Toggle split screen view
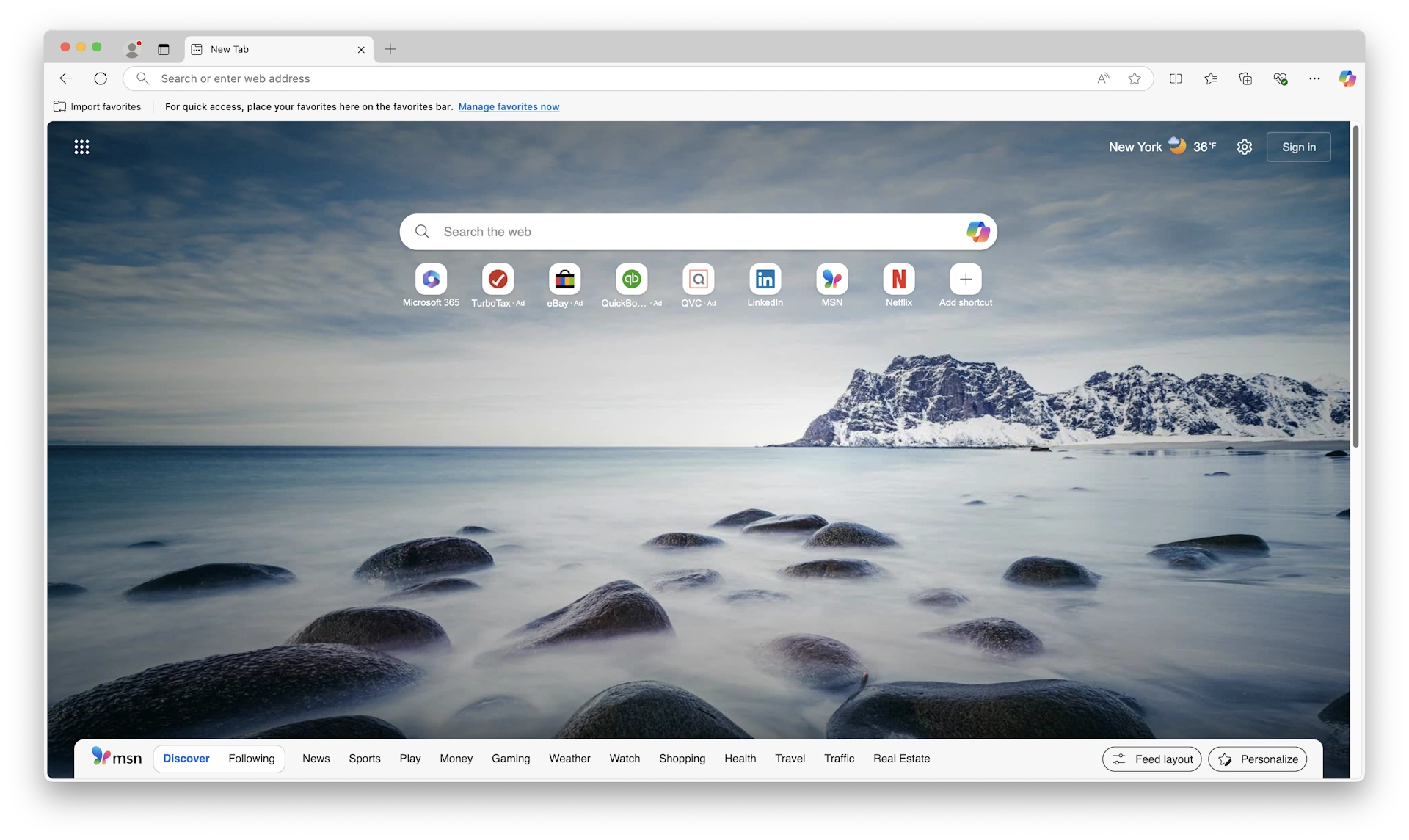Viewport: 1409px width, 840px height. [x=1175, y=78]
